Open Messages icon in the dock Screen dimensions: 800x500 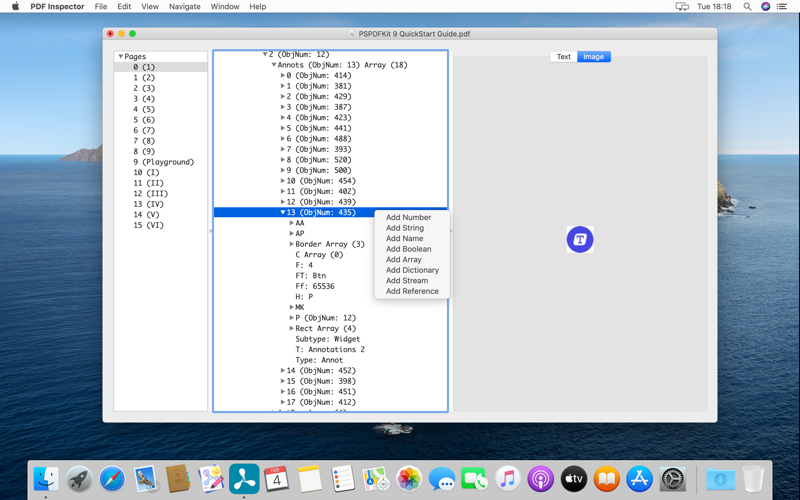coord(442,479)
